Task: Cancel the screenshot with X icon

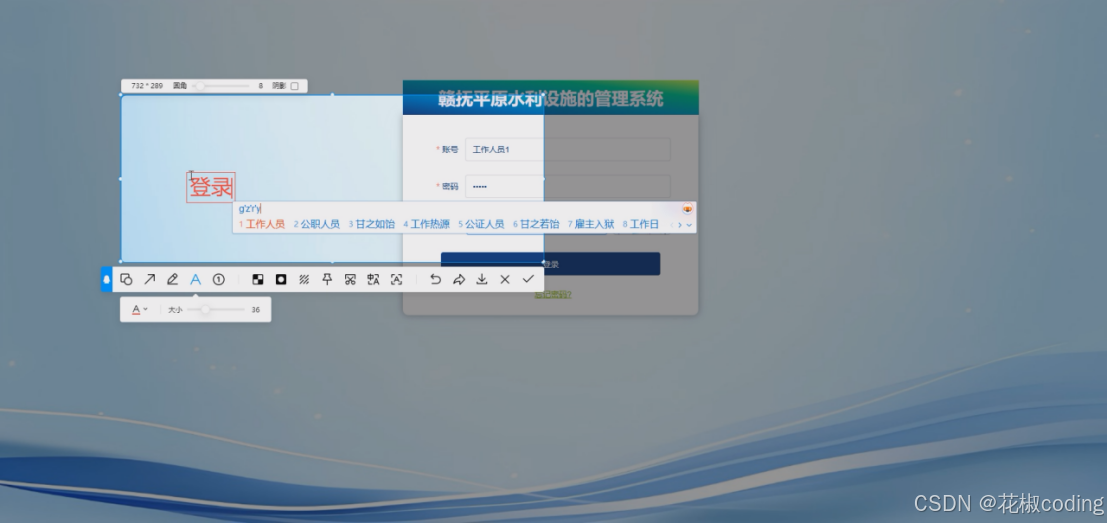Action: 505,280
